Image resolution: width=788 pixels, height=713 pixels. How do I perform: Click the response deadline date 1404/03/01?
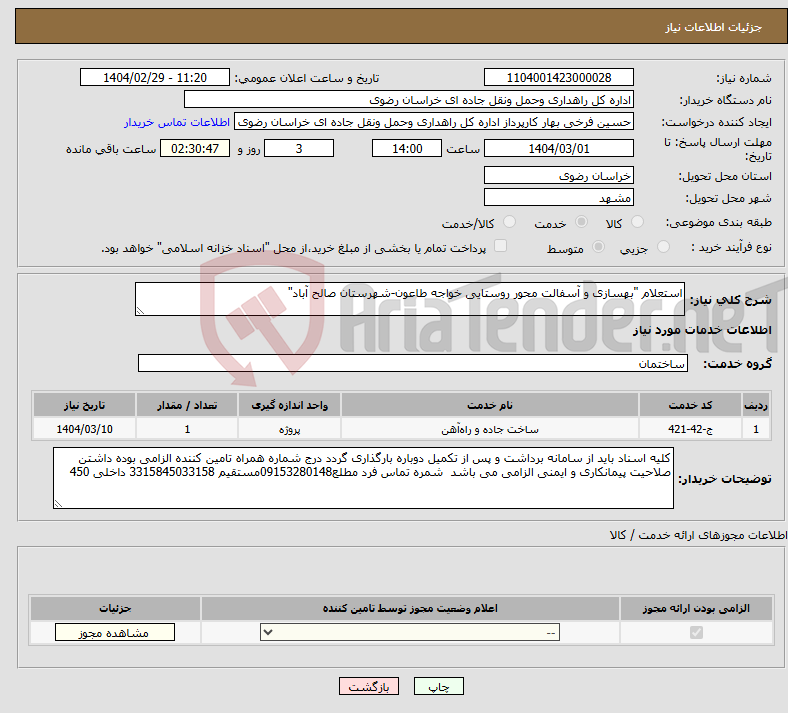(558, 148)
